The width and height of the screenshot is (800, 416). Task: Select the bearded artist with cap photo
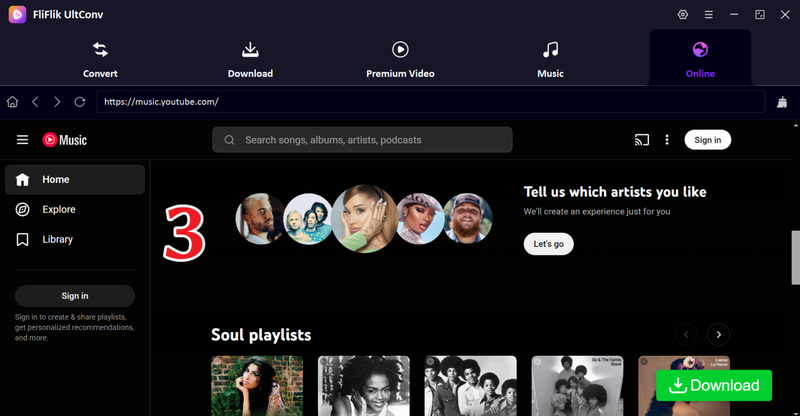click(467, 219)
